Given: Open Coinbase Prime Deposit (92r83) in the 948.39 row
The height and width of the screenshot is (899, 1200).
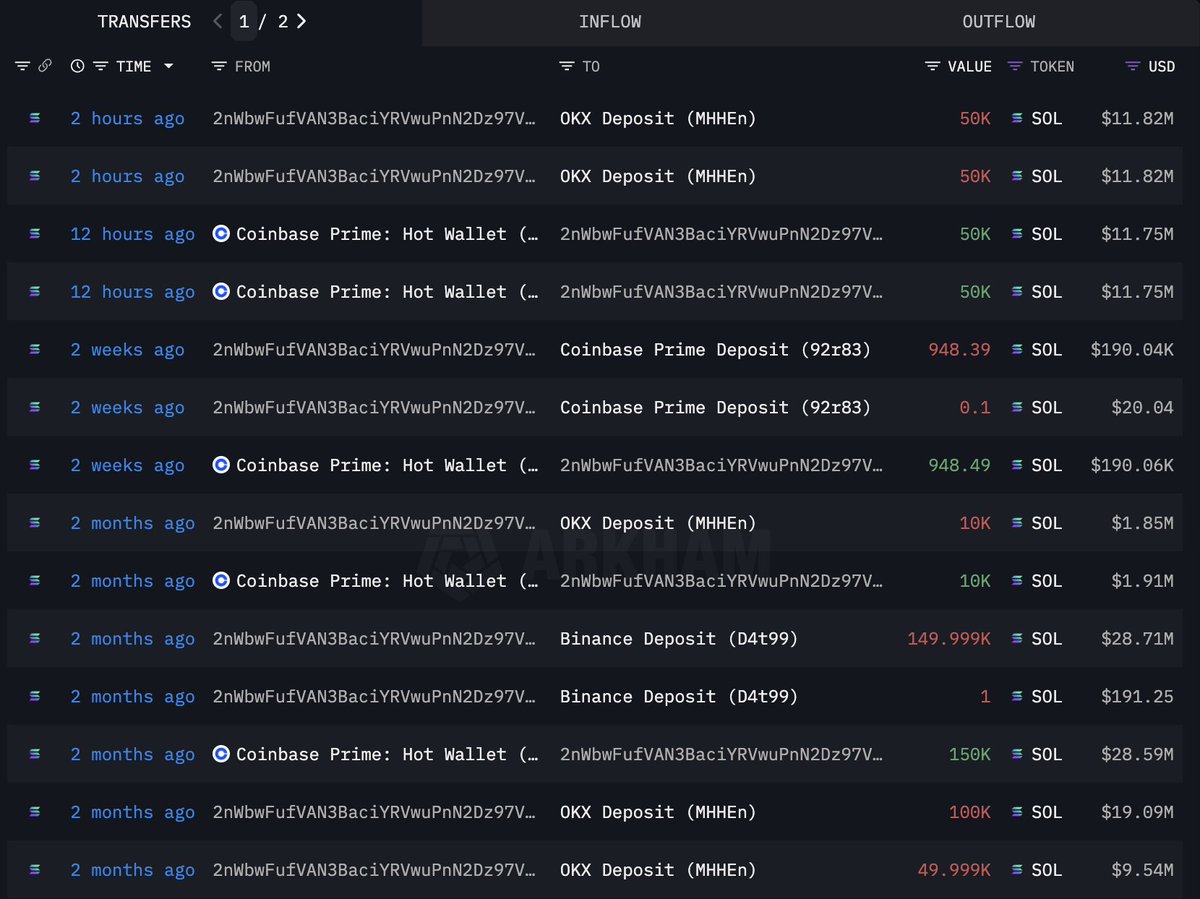Looking at the screenshot, I should click(715, 350).
